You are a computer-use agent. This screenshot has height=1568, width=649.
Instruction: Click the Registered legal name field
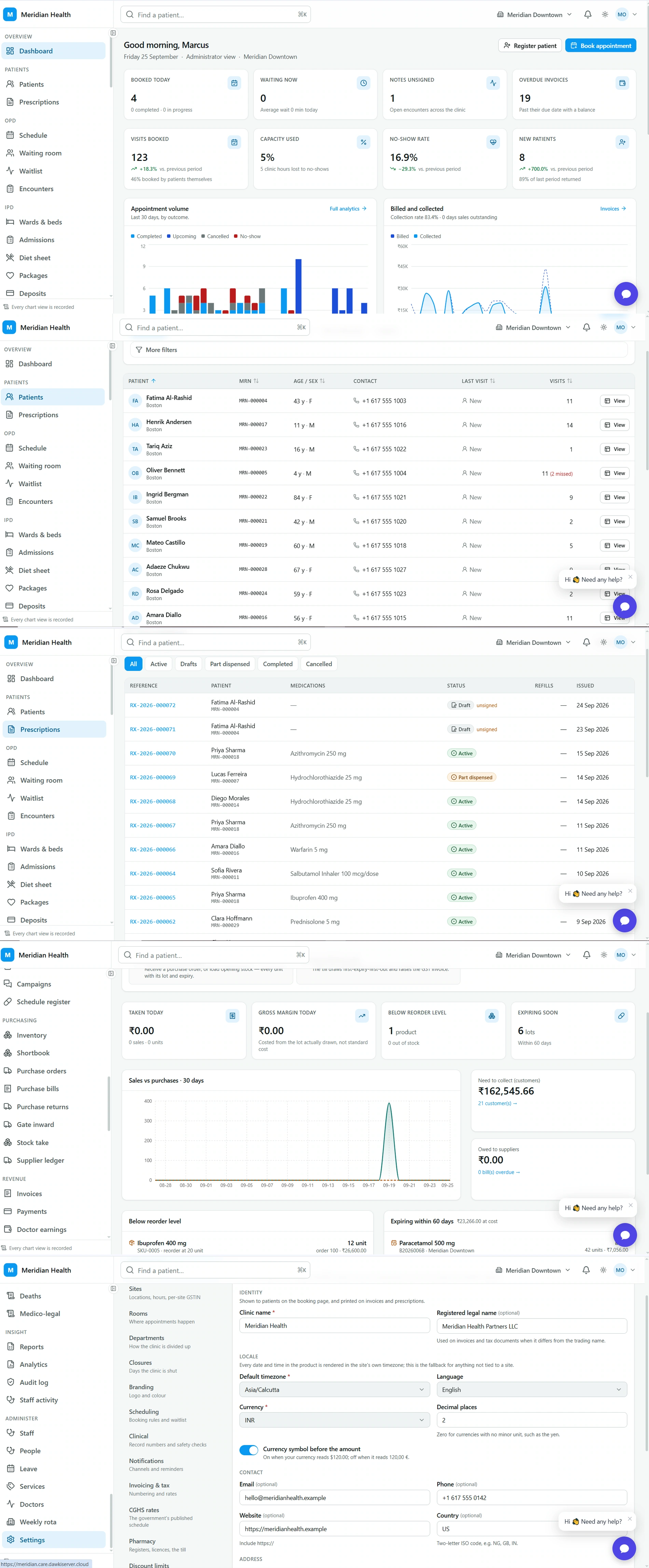click(531, 1326)
